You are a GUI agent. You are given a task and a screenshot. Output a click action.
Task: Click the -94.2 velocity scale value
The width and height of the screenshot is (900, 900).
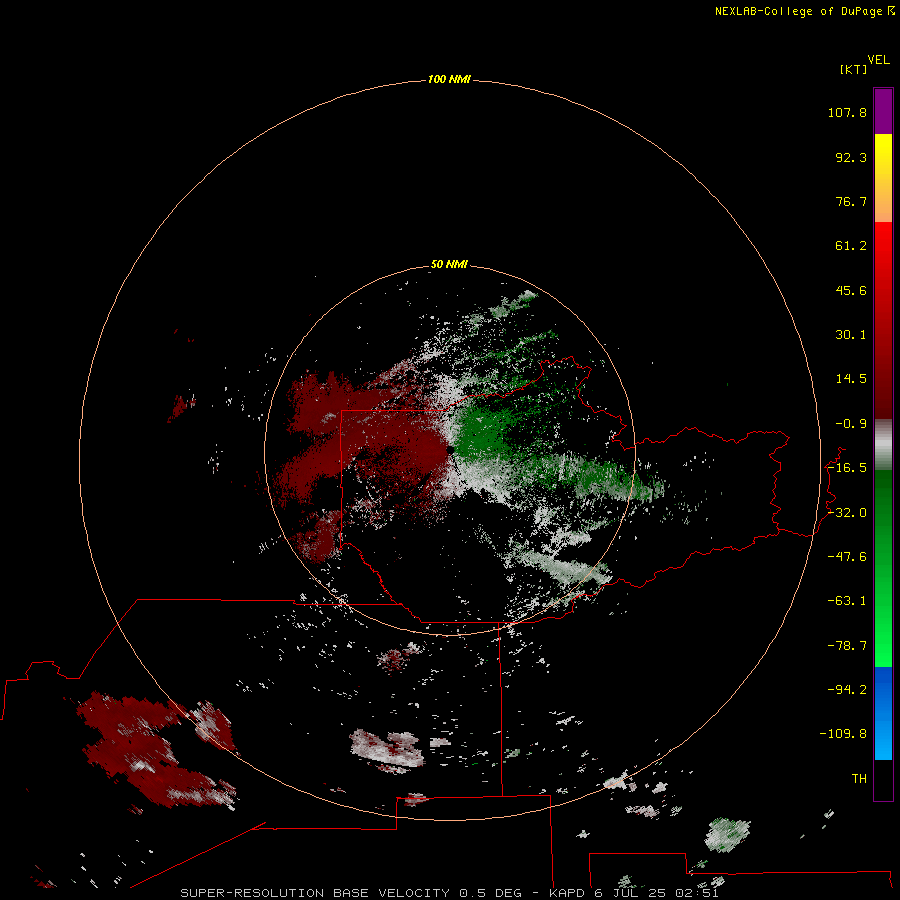pos(847,689)
